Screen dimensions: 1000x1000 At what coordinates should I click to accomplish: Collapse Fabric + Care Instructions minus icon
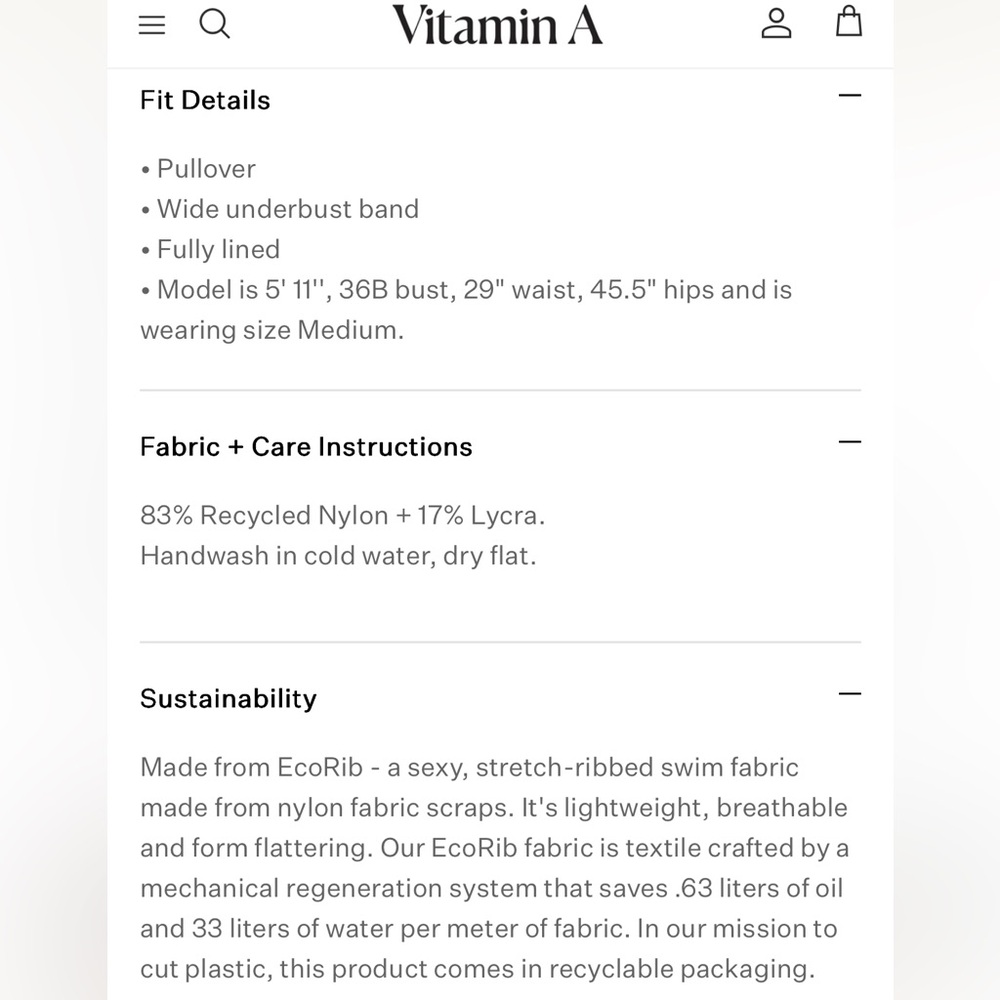(849, 442)
